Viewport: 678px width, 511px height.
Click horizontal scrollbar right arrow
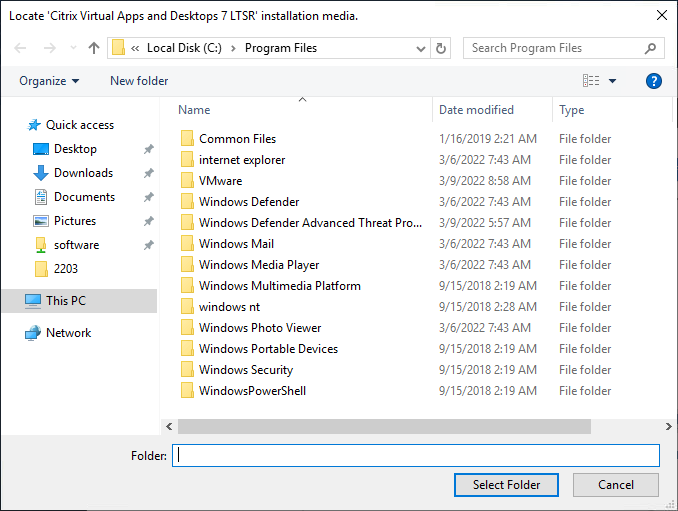668,427
